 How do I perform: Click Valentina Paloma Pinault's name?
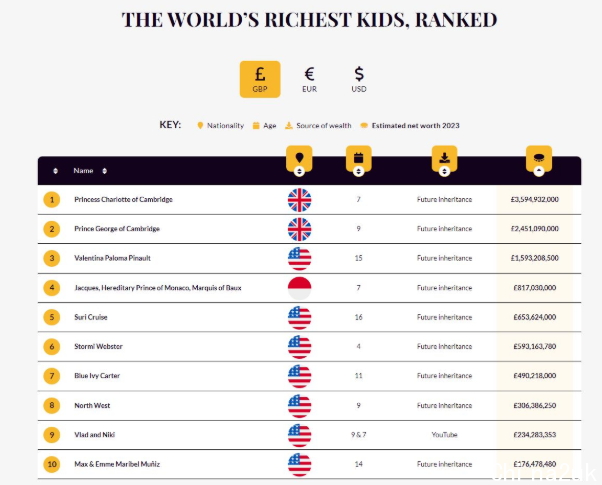tap(113, 259)
